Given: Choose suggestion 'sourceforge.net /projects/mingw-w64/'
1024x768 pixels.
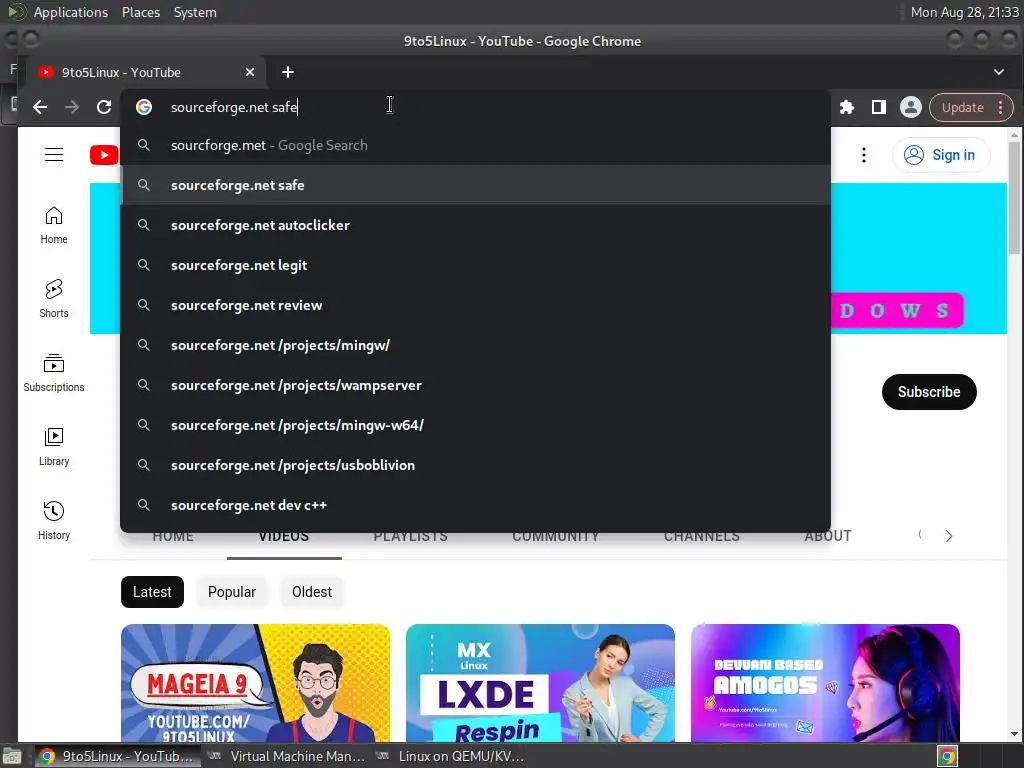Looking at the screenshot, I should [475, 425].
